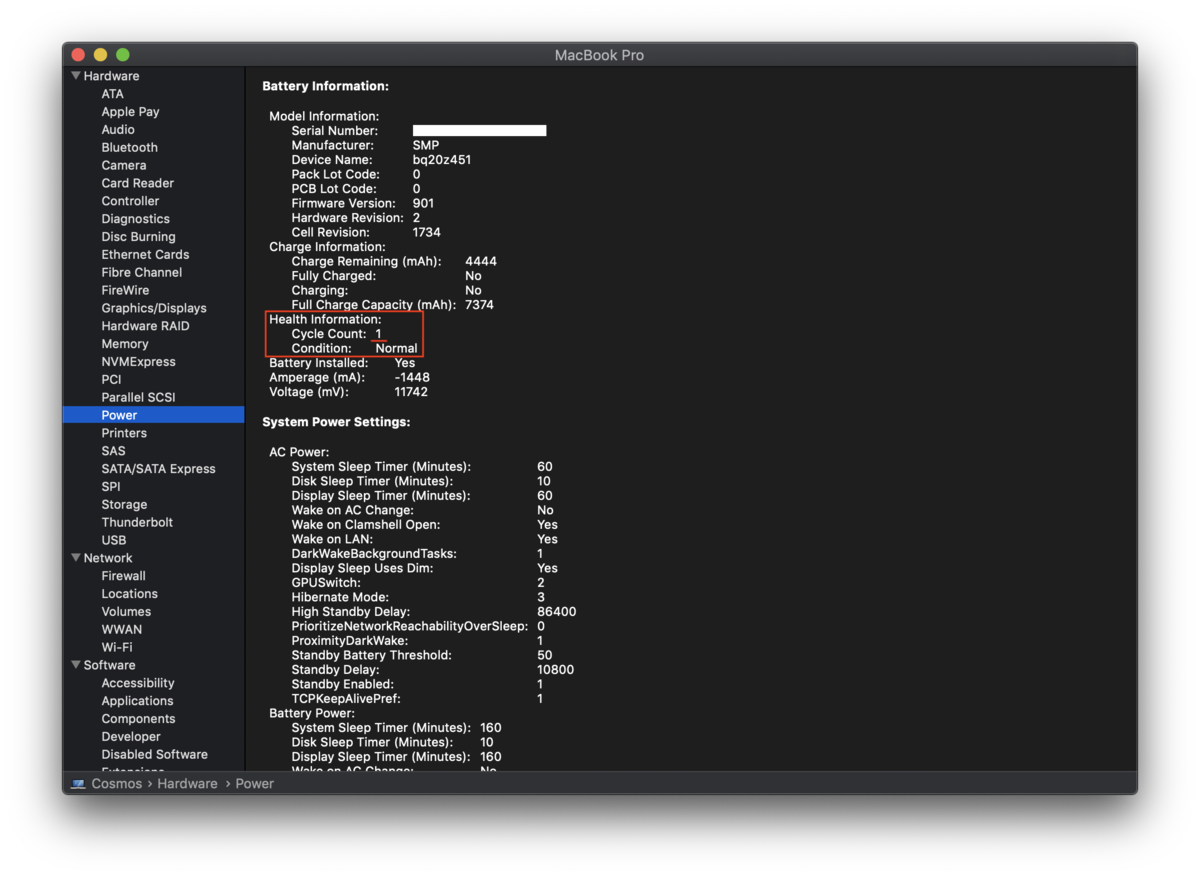The width and height of the screenshot is (1200, 877).
Task: Open Disabled Software entry
Action: tap(154, 755)
